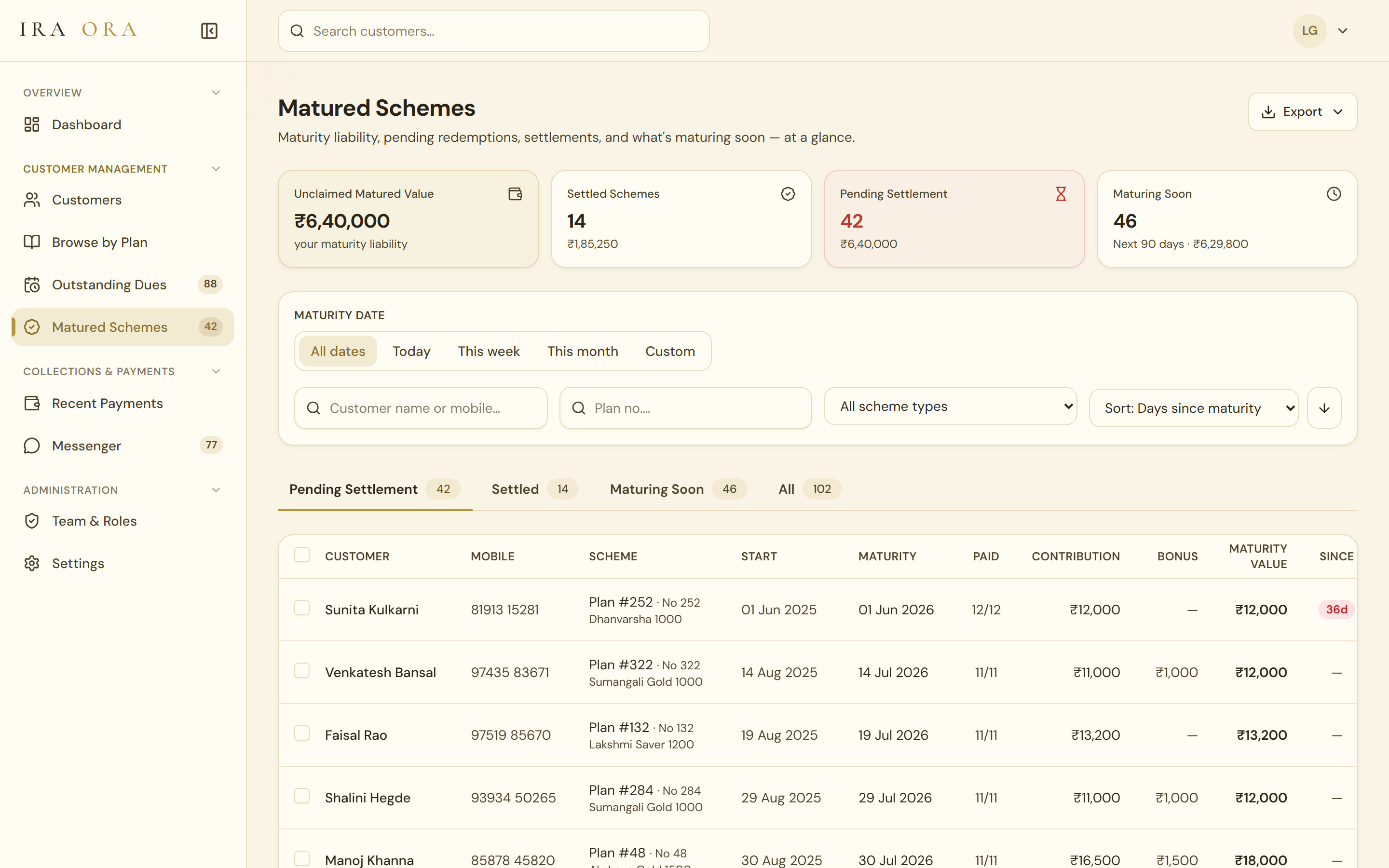Image resolution: width=1389 pixels, height=868 pixels.
Task: Click the Pending Settlement summary card value 42
Action: 851,221
